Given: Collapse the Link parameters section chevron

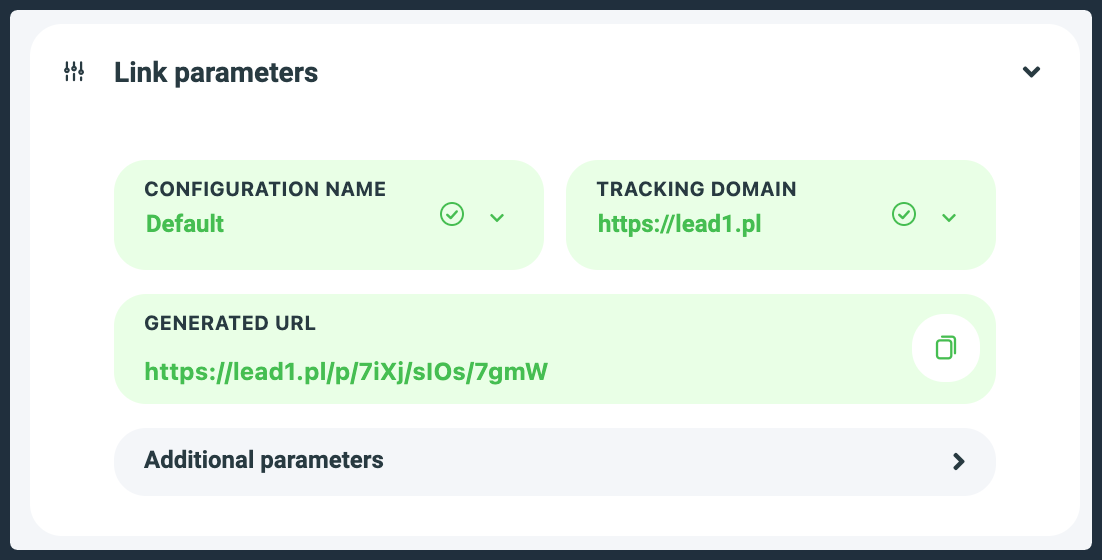Looking at the screenshot, I should (1032, 72).
